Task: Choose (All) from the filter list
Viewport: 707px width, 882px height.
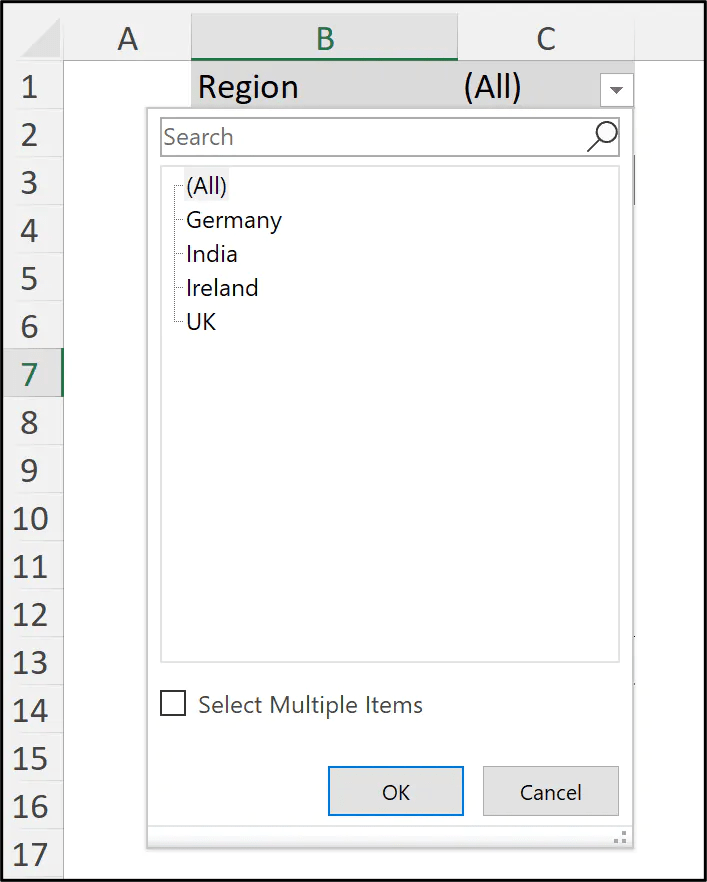Action: click(206, 185)
